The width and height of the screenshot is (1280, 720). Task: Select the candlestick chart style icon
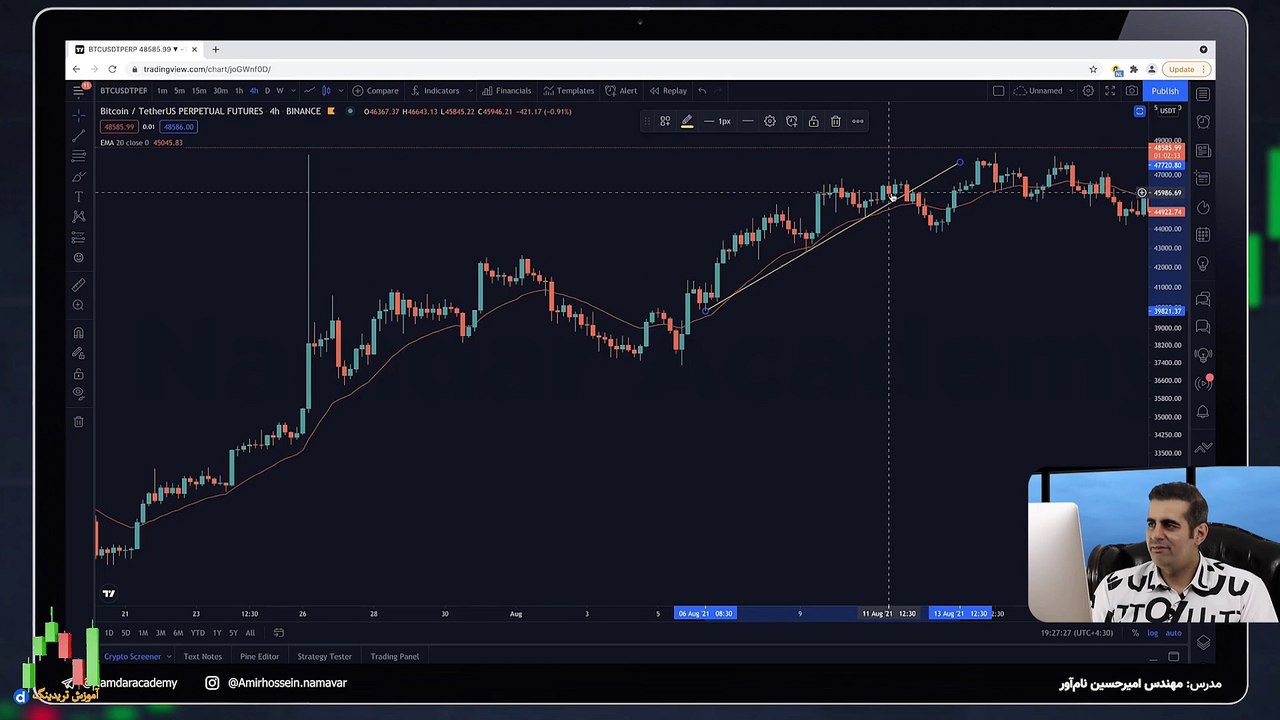(x=326, y=91)
